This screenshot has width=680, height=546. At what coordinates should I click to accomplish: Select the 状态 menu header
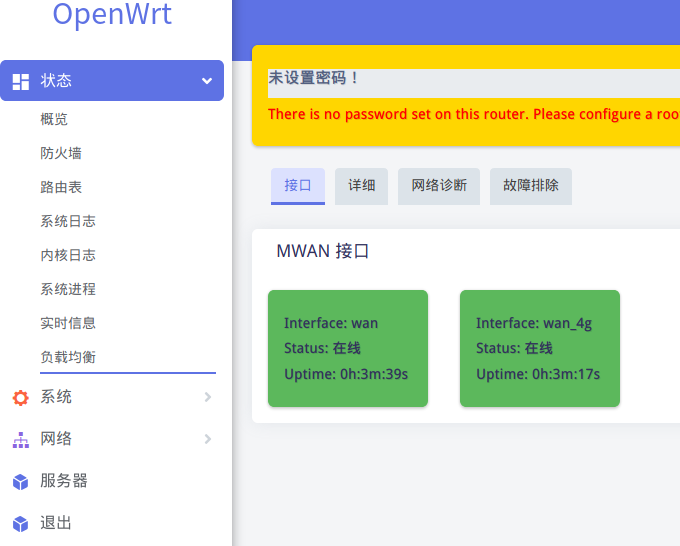112,81
